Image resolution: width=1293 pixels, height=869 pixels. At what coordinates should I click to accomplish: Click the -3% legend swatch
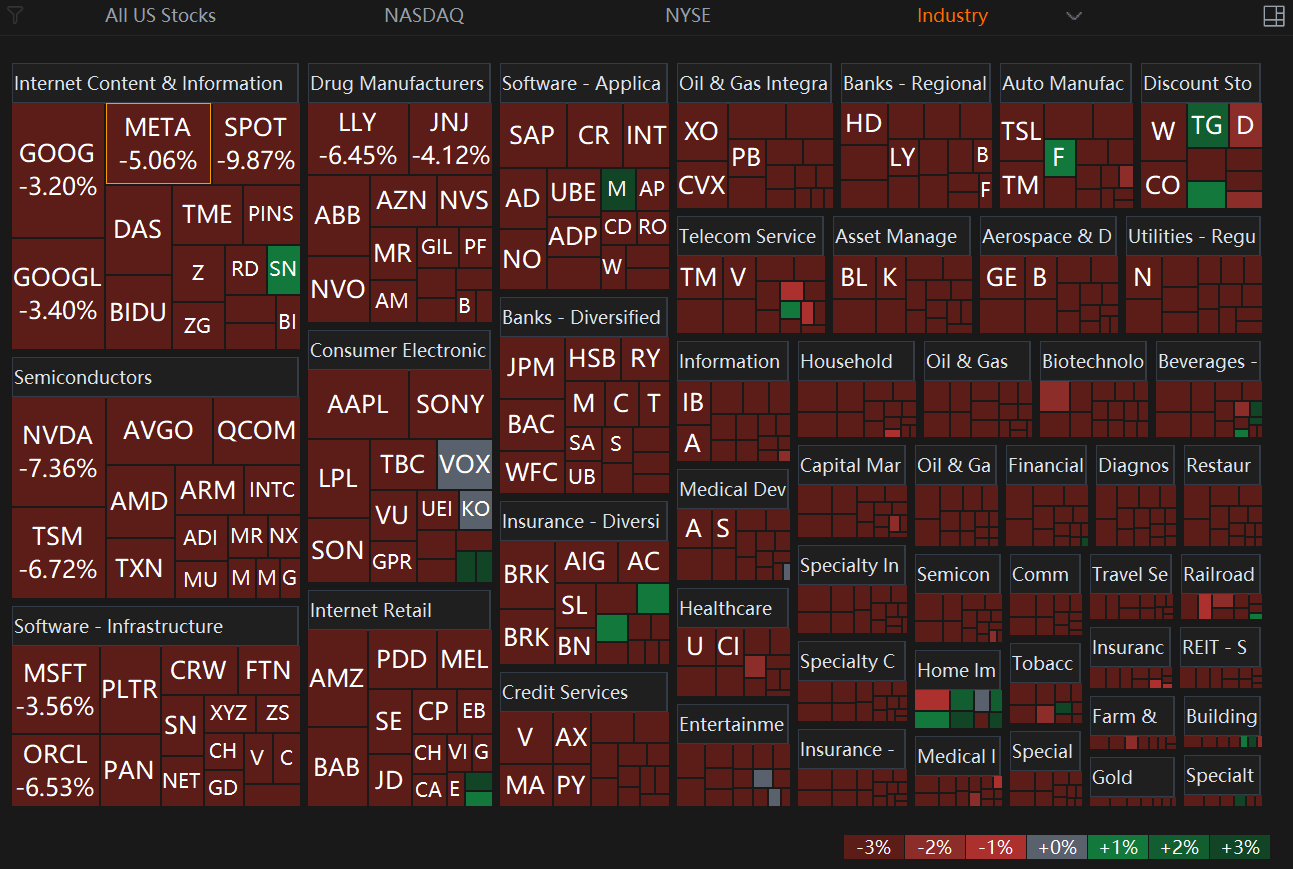click(874, 848)
